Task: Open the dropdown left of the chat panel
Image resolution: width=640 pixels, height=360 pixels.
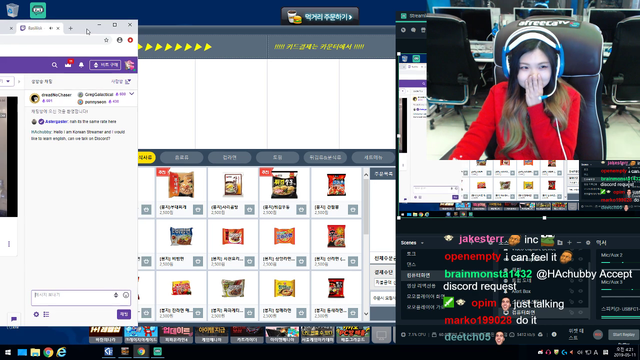Action: click(7, 81)
